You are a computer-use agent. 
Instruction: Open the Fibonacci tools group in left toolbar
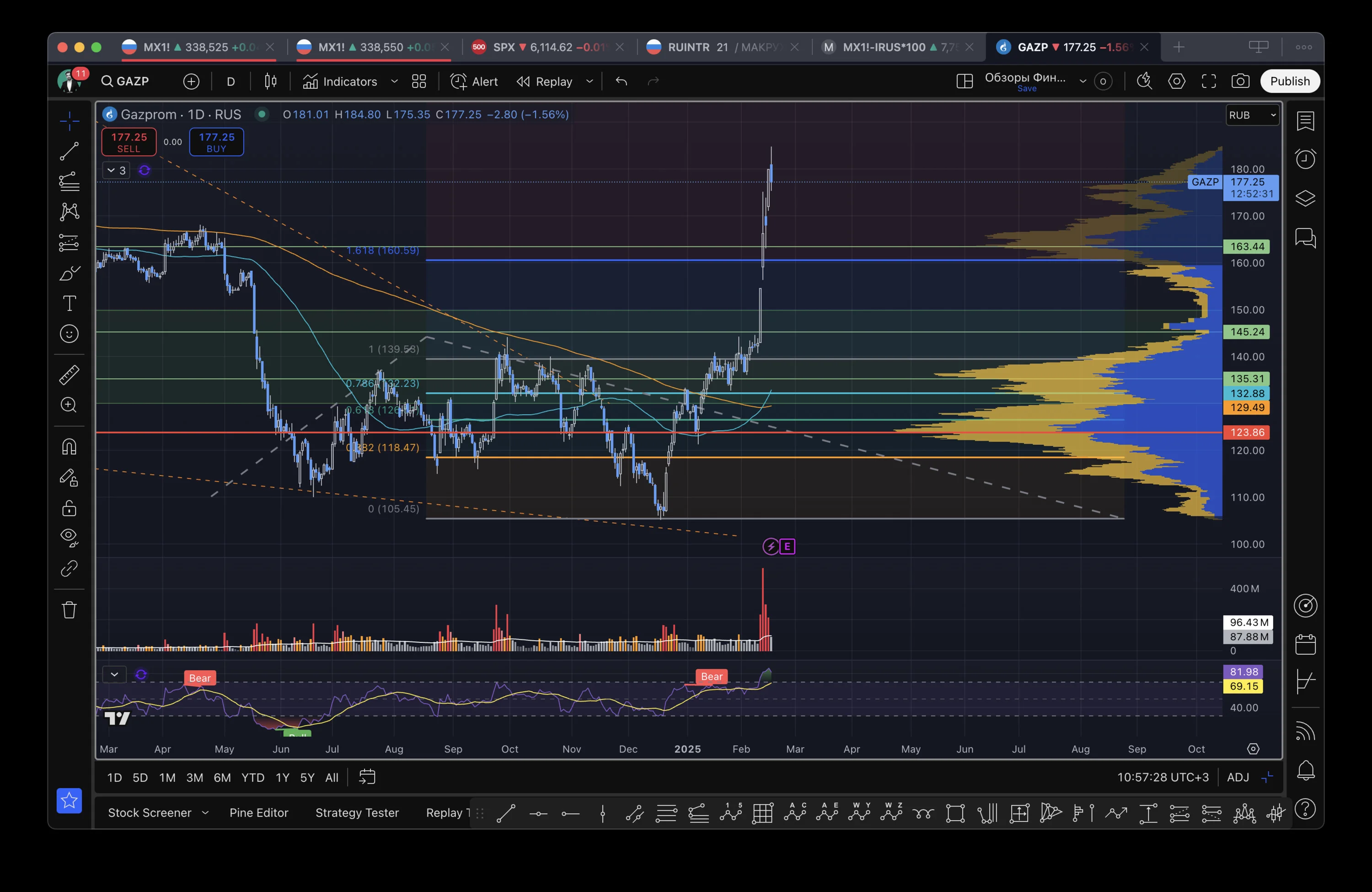point(69,182)
